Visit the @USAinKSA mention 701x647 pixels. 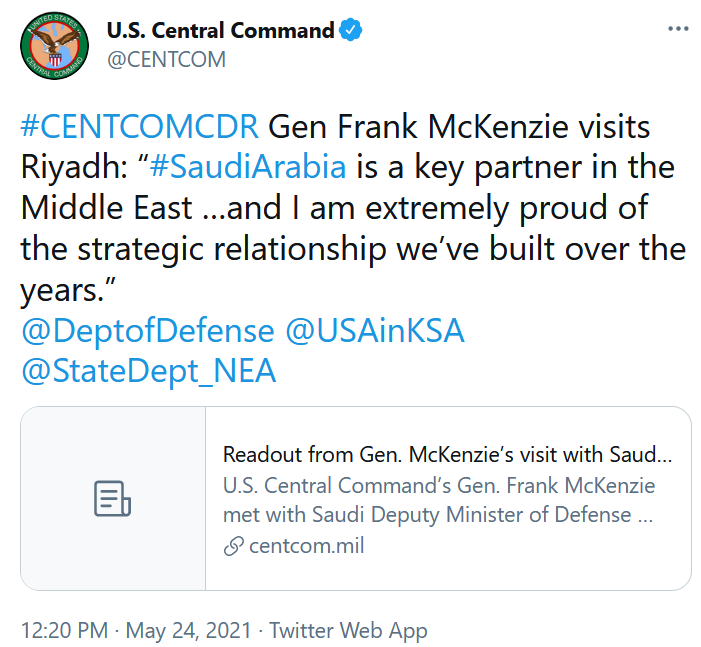[x=375, y=331]
